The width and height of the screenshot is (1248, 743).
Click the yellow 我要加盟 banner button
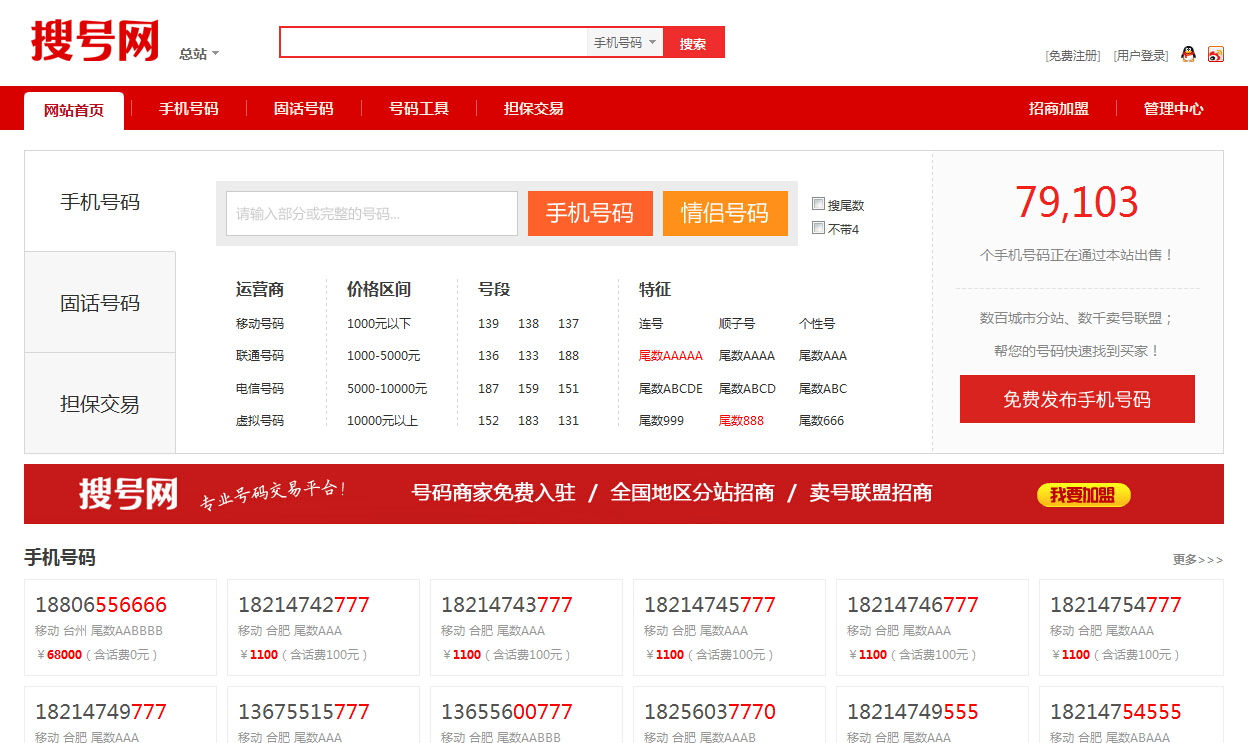(1084, 494)
